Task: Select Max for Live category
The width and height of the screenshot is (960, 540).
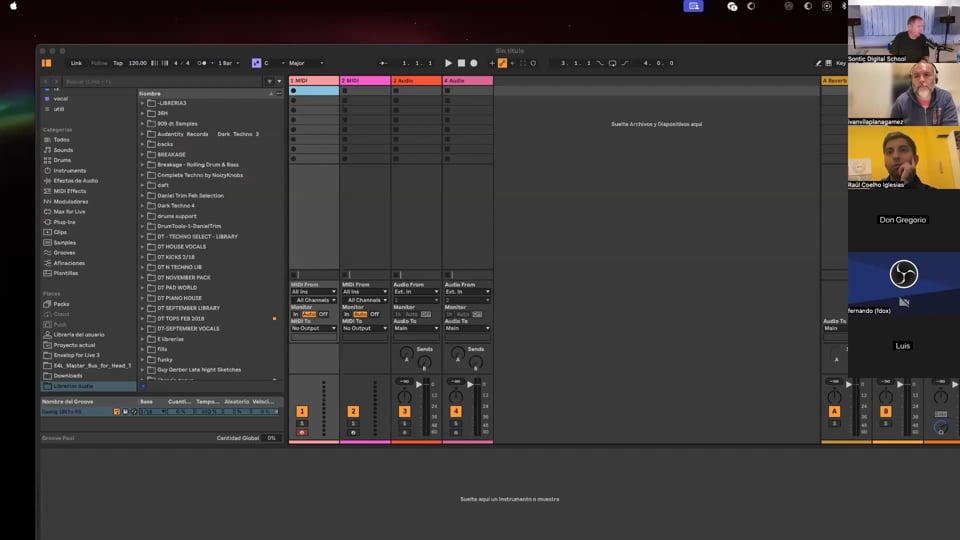Action: [67, 211]
